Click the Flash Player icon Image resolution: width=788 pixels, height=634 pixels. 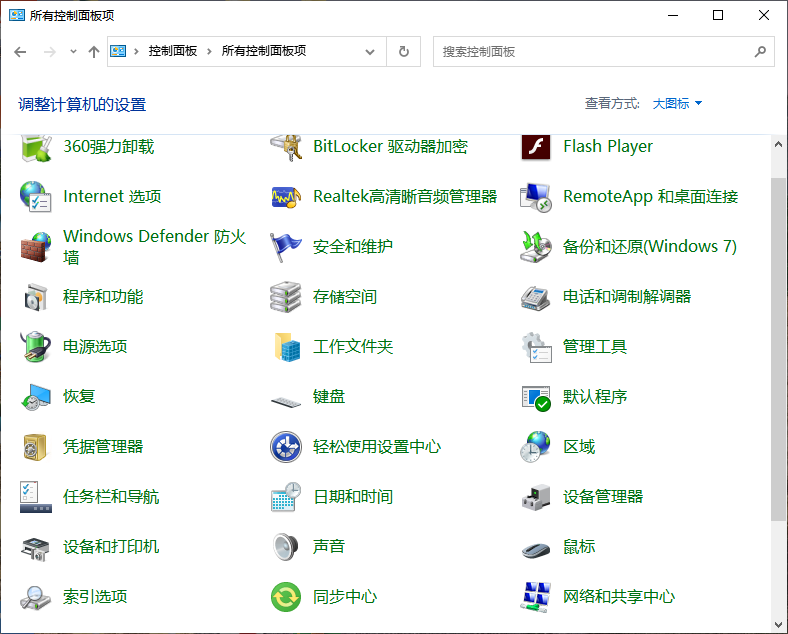pos(536,147)
